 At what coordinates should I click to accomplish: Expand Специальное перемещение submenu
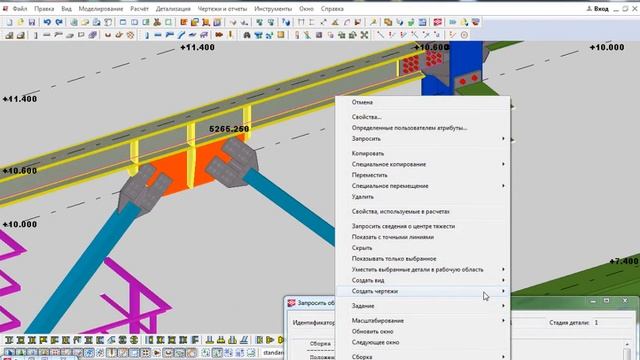423,186
